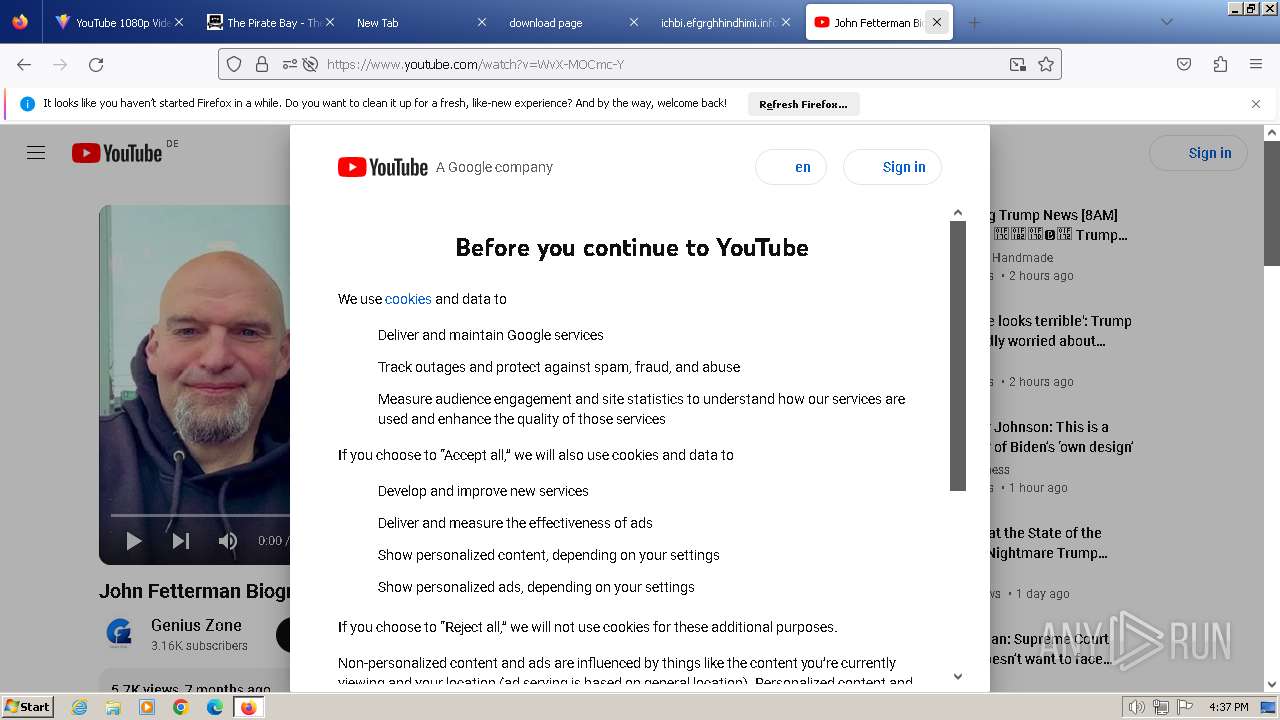Switch to ichbi.efgrghhindhimi.info tab
The image size is (1280, 720).
724,22
